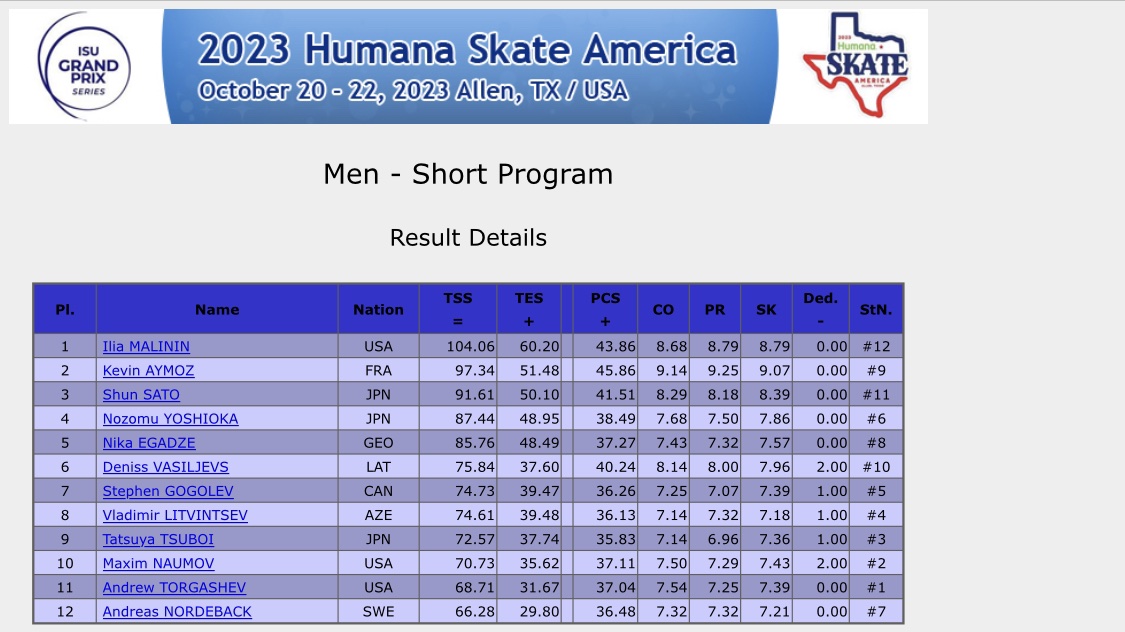The height and width of the screenshot is (632, 1125).
Task: Open Kevin AYMOZ's score link
Action: tap(149, 371)
